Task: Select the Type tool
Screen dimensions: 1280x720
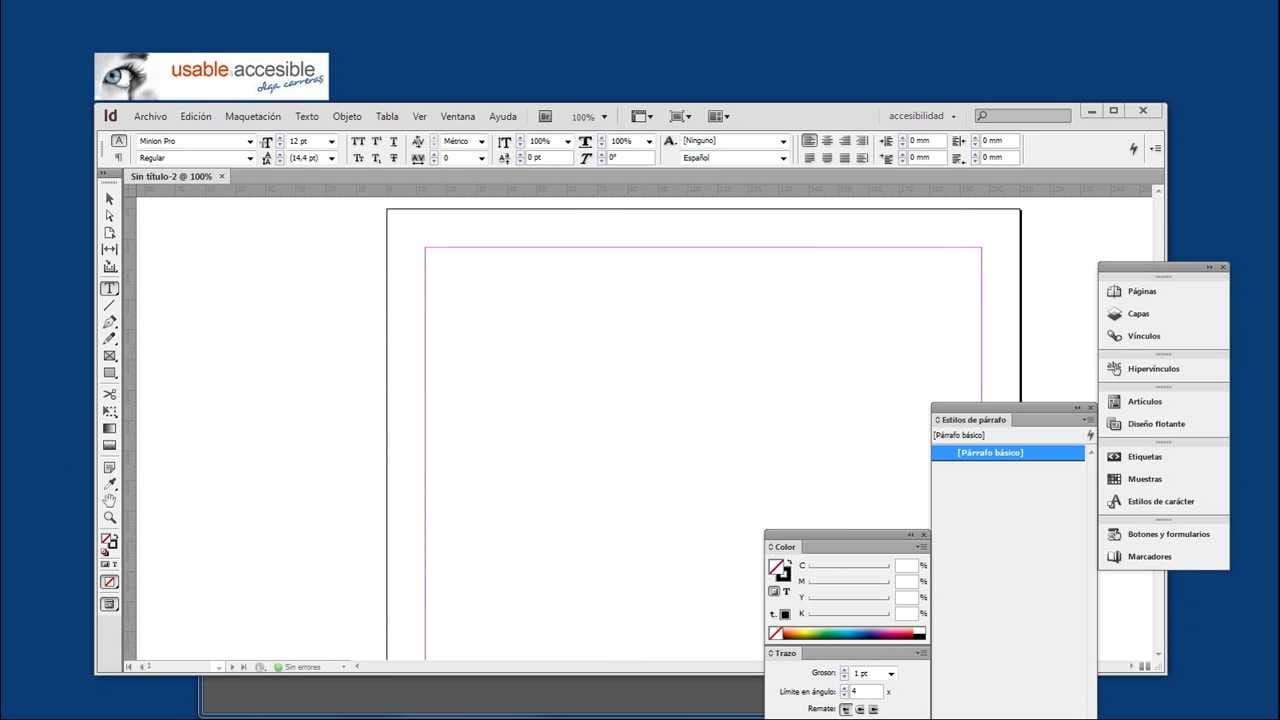Action: point(110,289)
